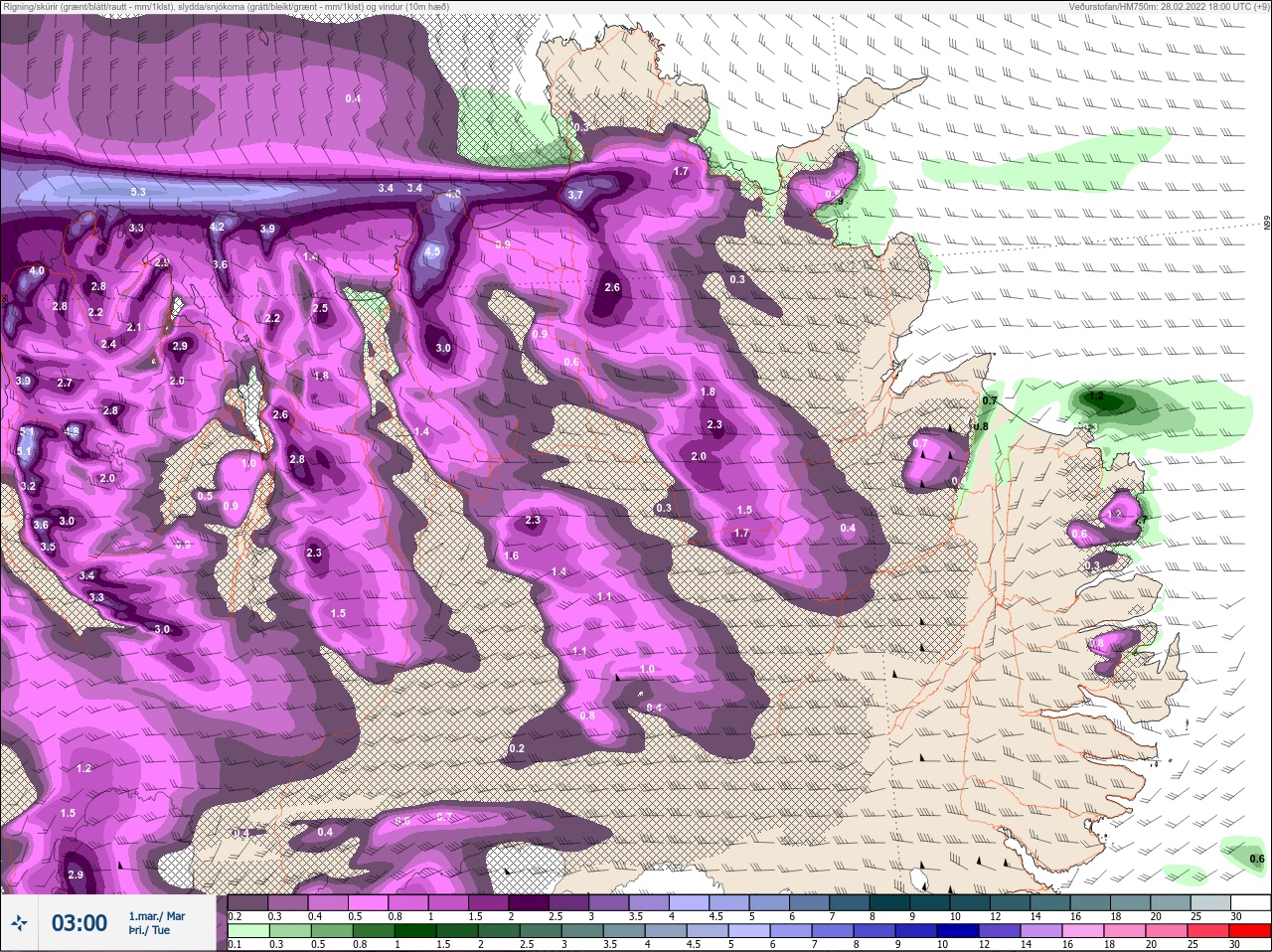Click the 1.6 map value

pyautogui.click(x=511, y=556)
